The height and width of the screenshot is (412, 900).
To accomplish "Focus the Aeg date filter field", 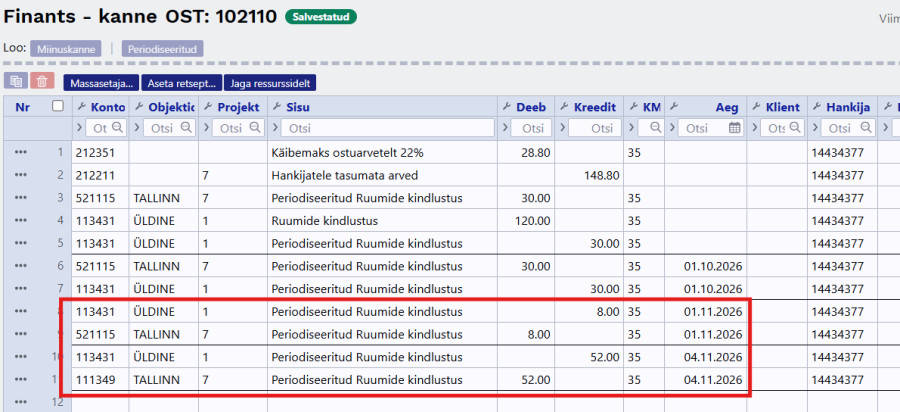I will pos(711,128).
